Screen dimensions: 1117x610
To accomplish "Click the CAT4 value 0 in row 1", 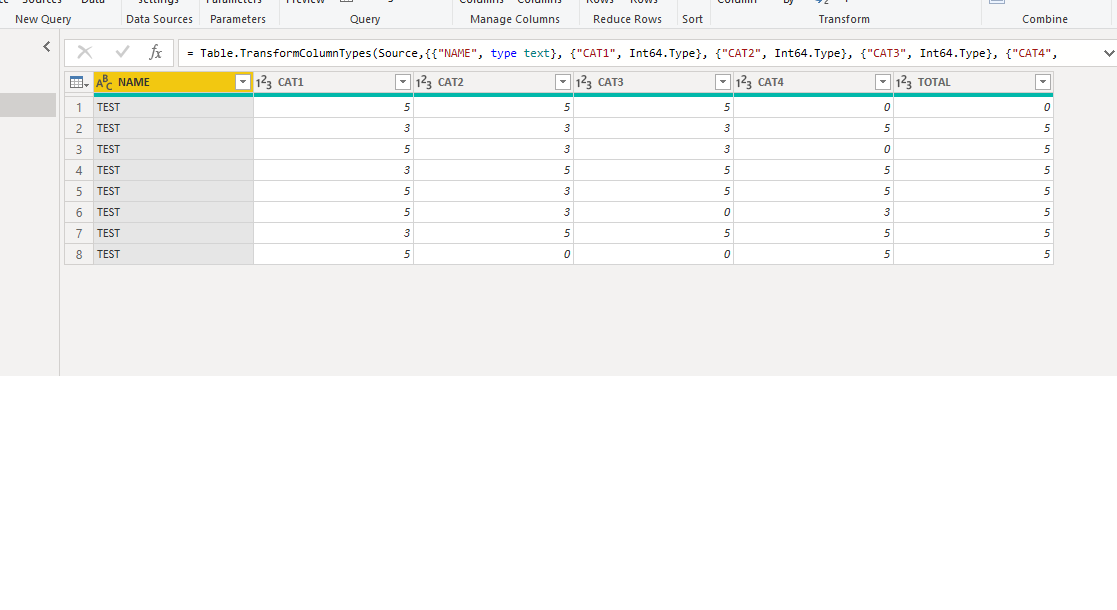I will tap(814, 108).
